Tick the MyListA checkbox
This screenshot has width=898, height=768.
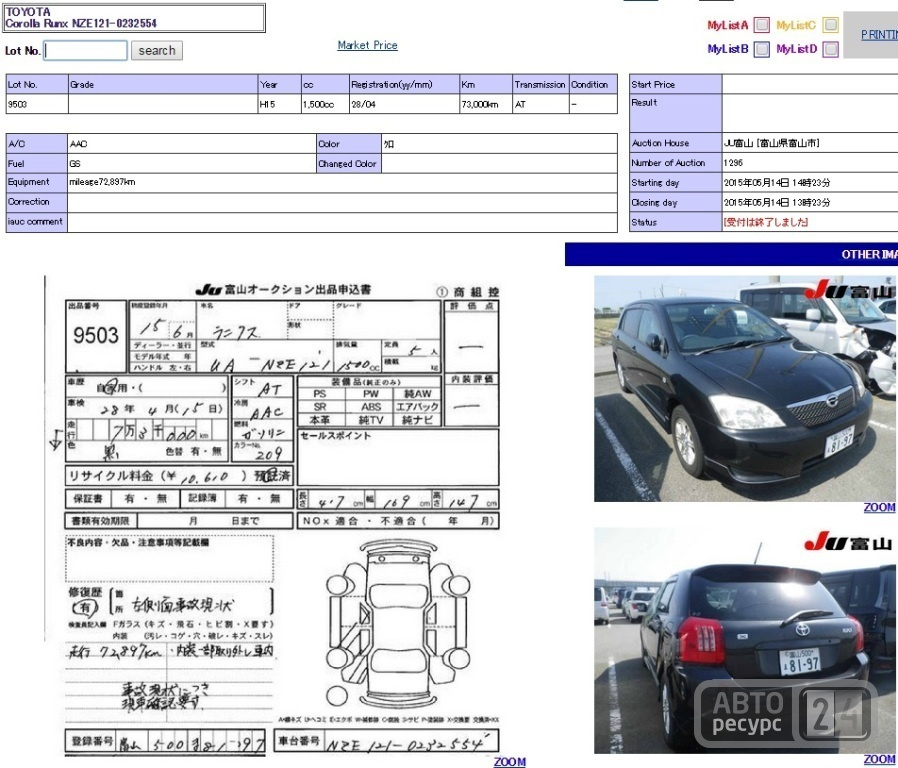pos(761,25)
